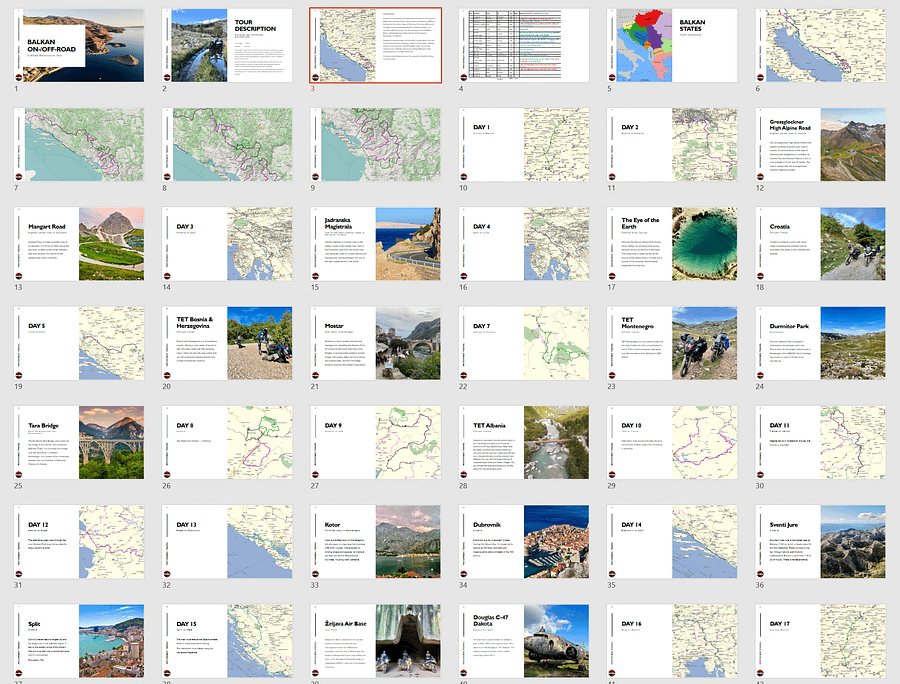
Task: Select the Jadranska Magistrala slide
Action: click(x=375, y=244)
